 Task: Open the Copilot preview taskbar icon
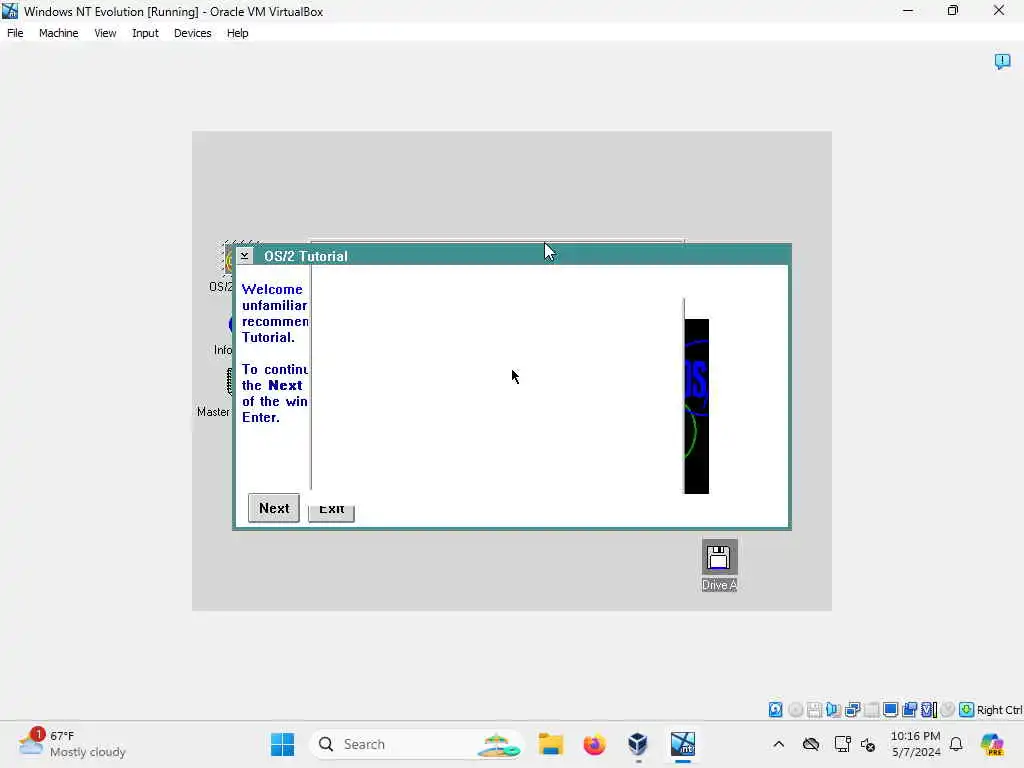tap(992, 744)
